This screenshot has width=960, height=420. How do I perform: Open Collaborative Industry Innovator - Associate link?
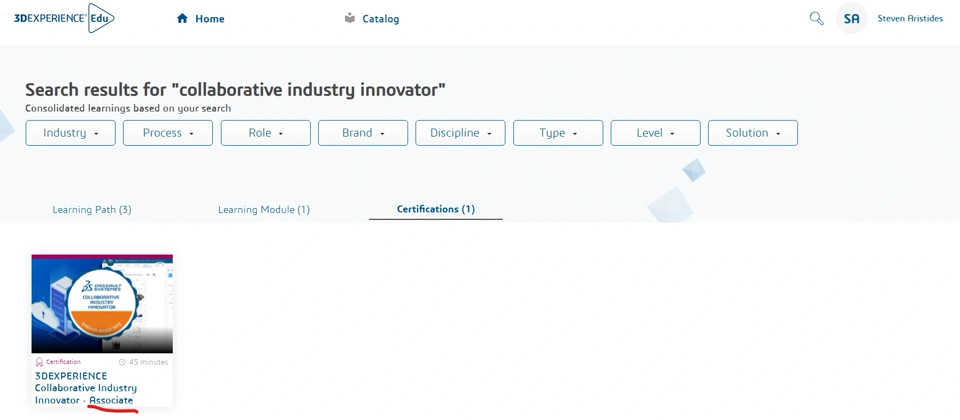tap(85, 388)
